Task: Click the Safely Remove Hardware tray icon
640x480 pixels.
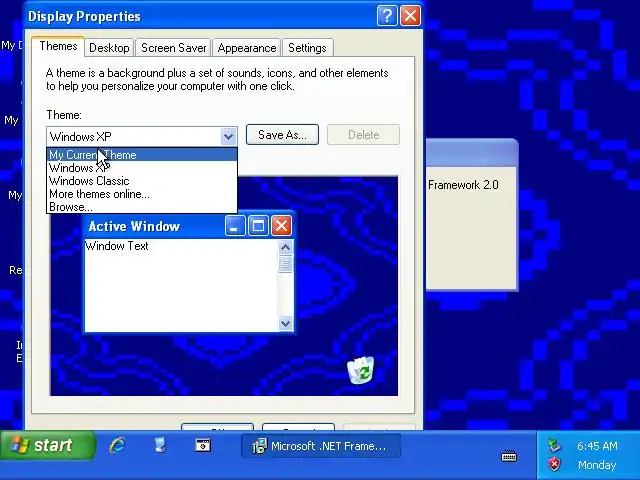Action: (x=554, y=445)
